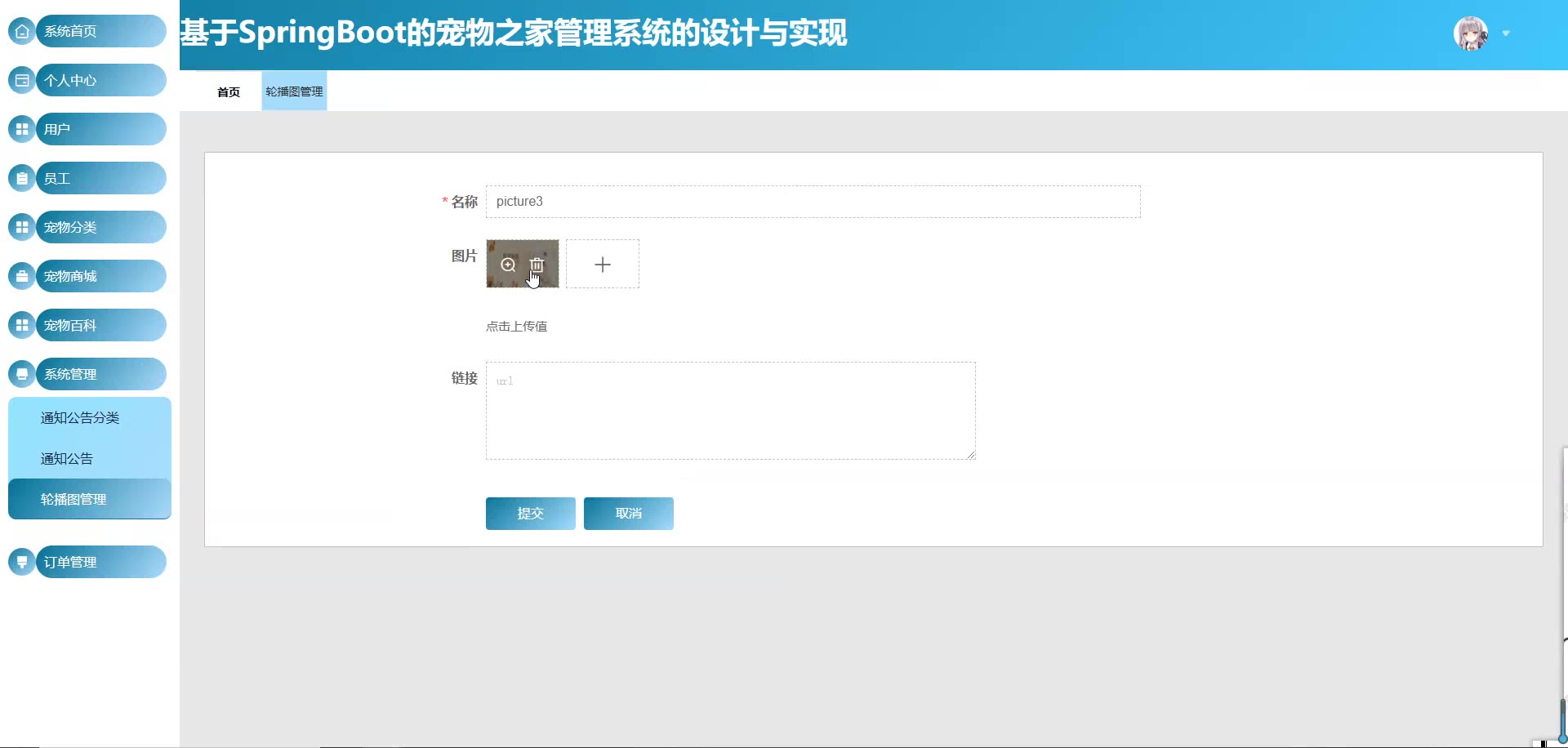Expand the 宠物分类 menu
Image resolution: width=1568 pixels, height=748 pixels.
coord(101,227)
